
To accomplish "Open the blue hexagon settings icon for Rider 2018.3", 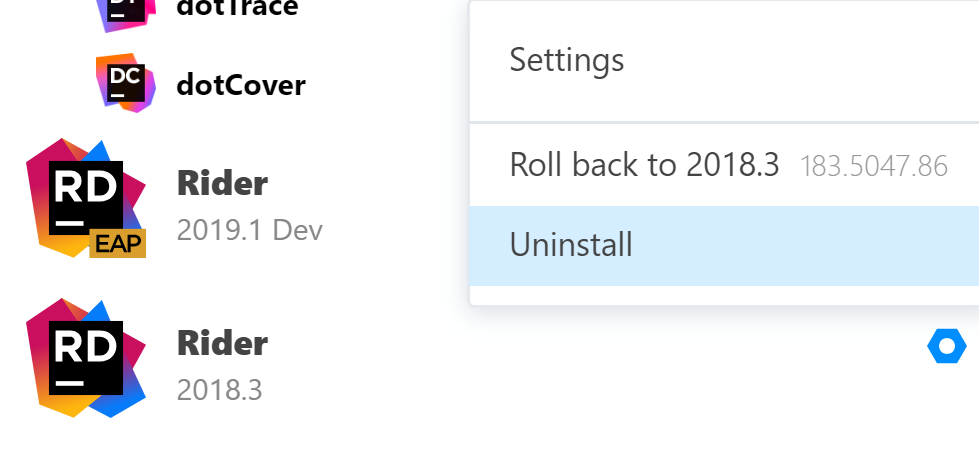I will 946,347.
